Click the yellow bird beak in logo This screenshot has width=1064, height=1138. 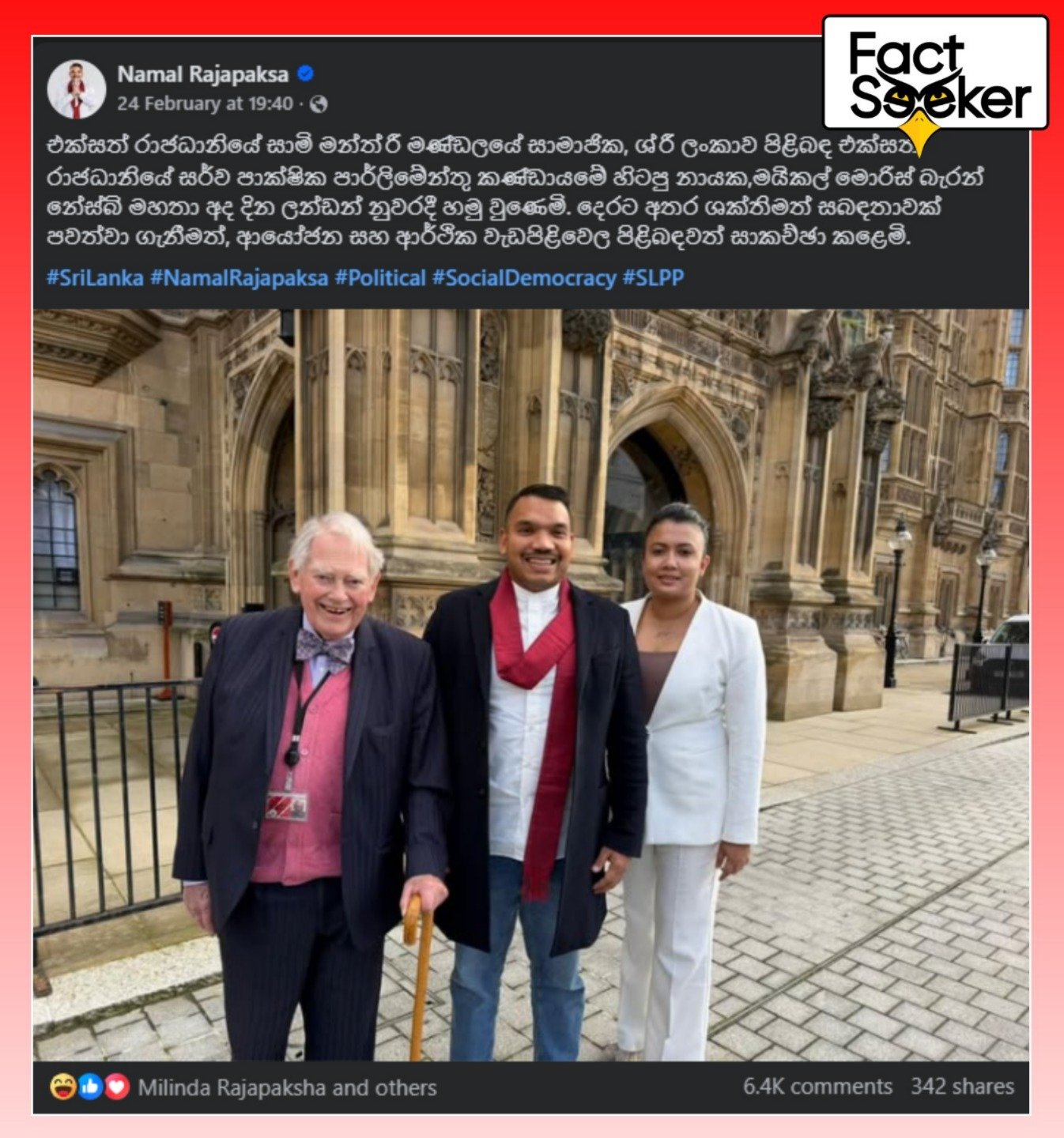[x=919, y=132]
